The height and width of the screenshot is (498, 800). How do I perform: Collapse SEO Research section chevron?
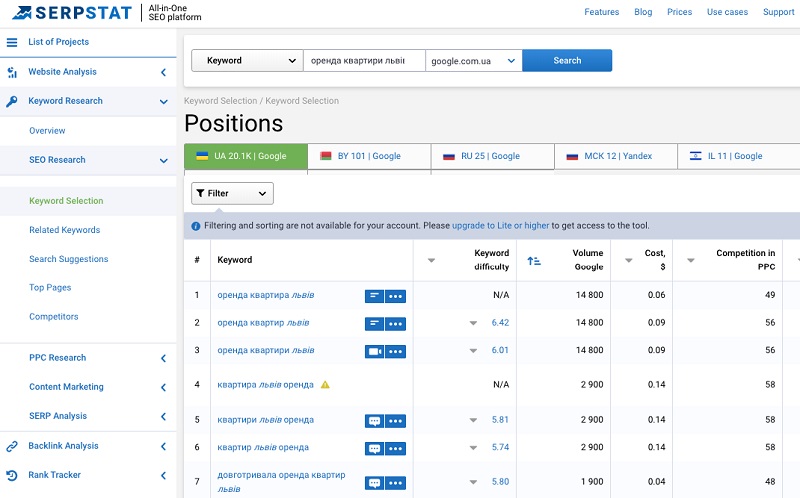pos(163,160)
